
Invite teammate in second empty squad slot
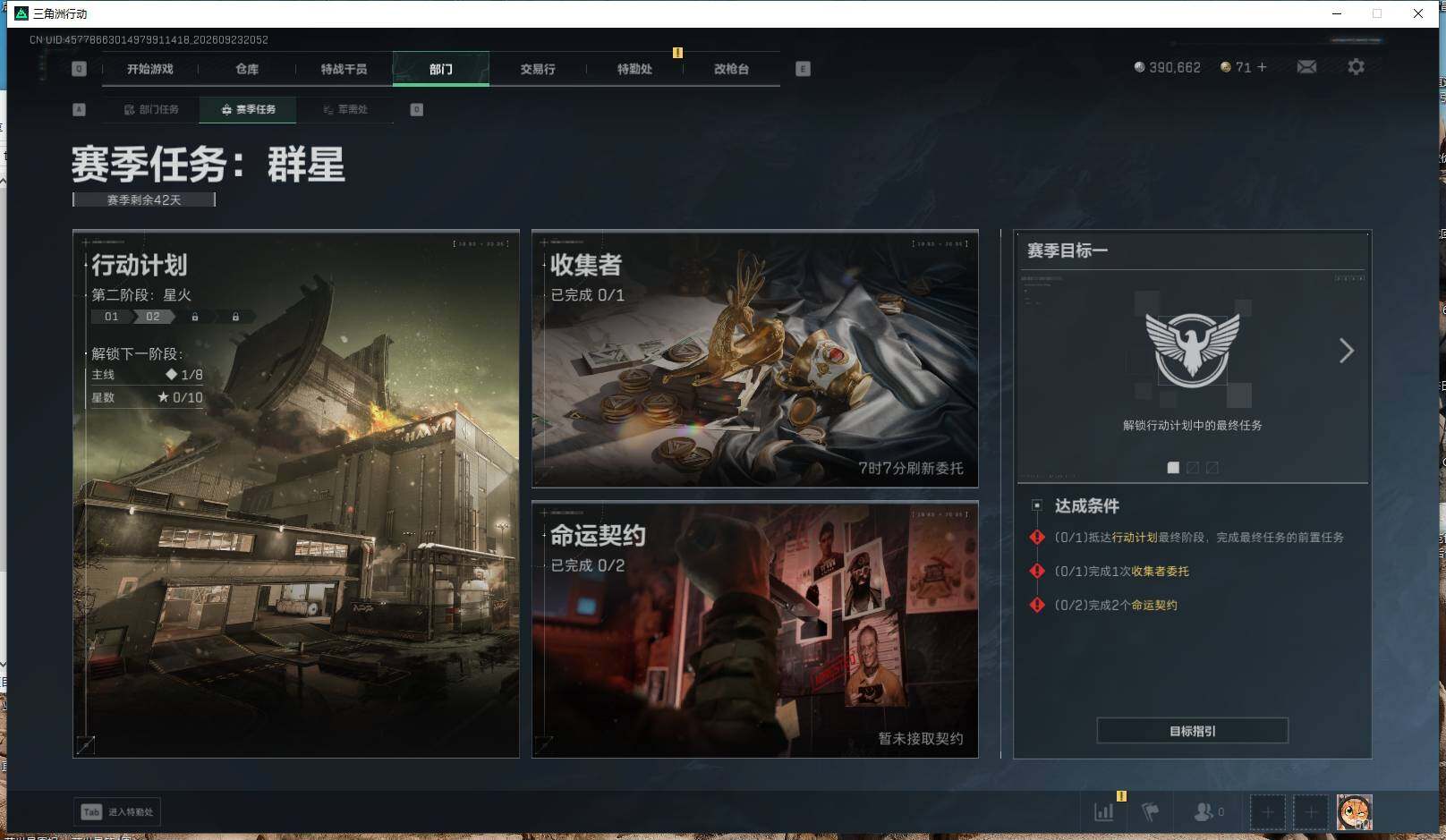tap(1310, 812)
